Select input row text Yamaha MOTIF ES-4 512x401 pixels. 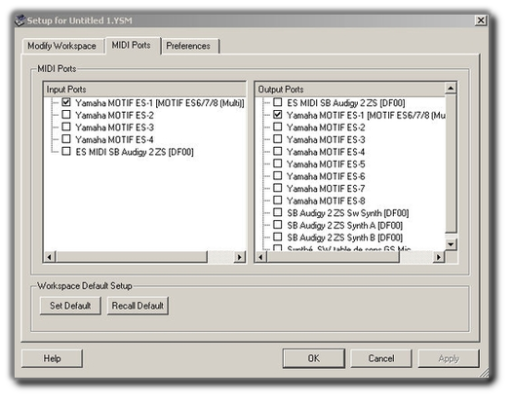[115, 140]
